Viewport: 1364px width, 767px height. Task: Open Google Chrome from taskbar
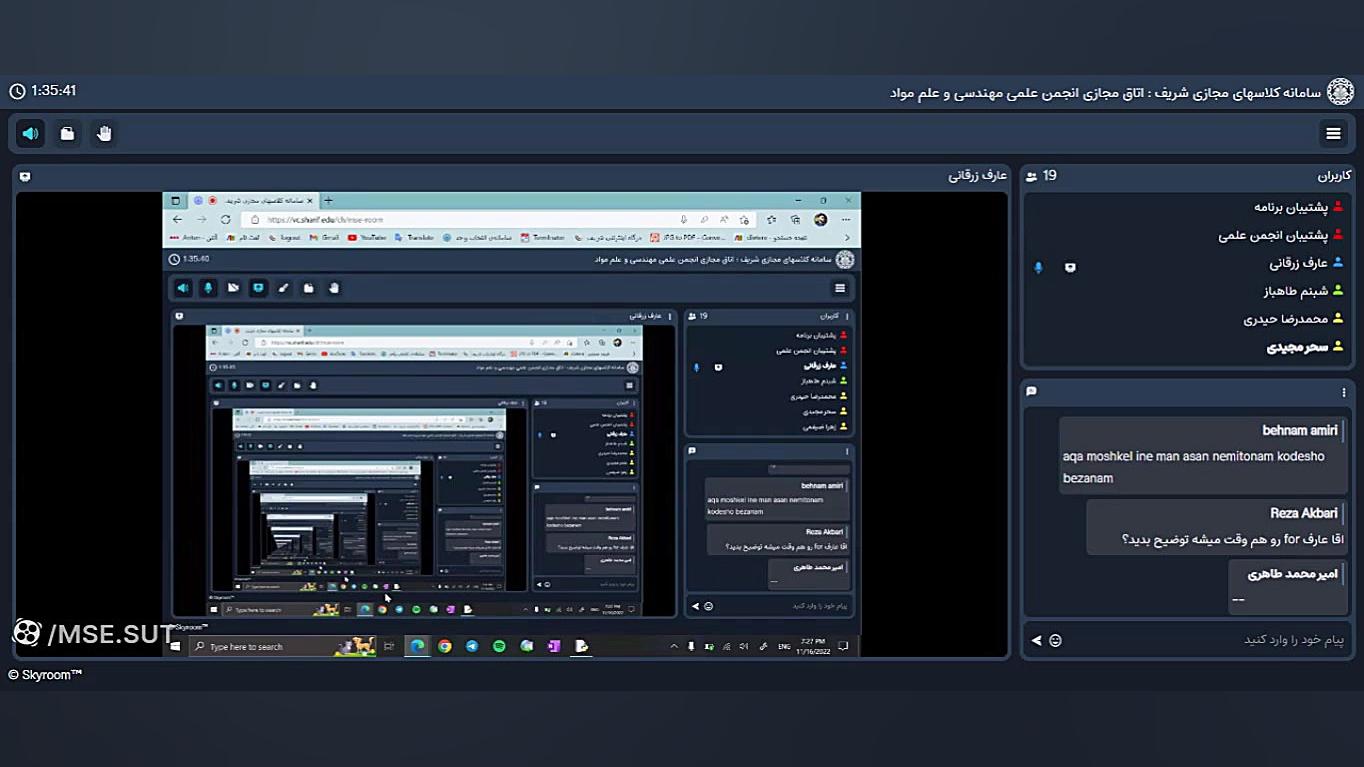(x=445, y=646)
